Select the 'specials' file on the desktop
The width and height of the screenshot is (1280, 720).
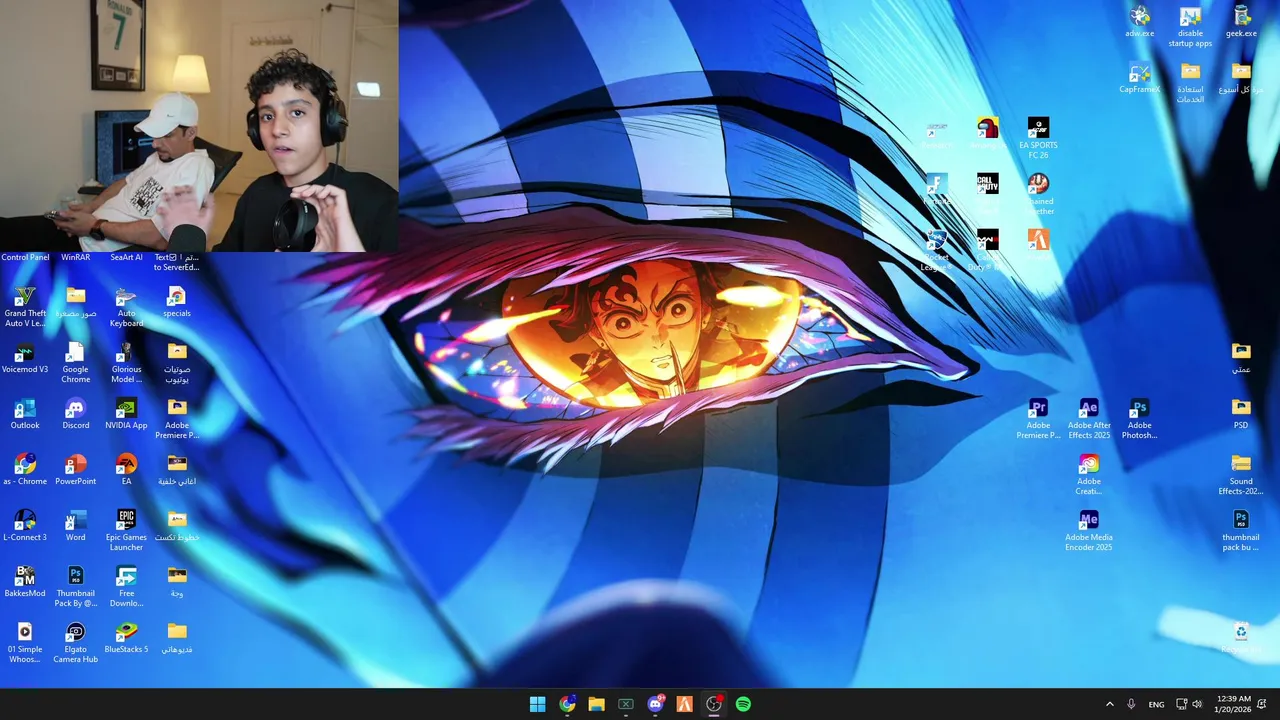177,302
